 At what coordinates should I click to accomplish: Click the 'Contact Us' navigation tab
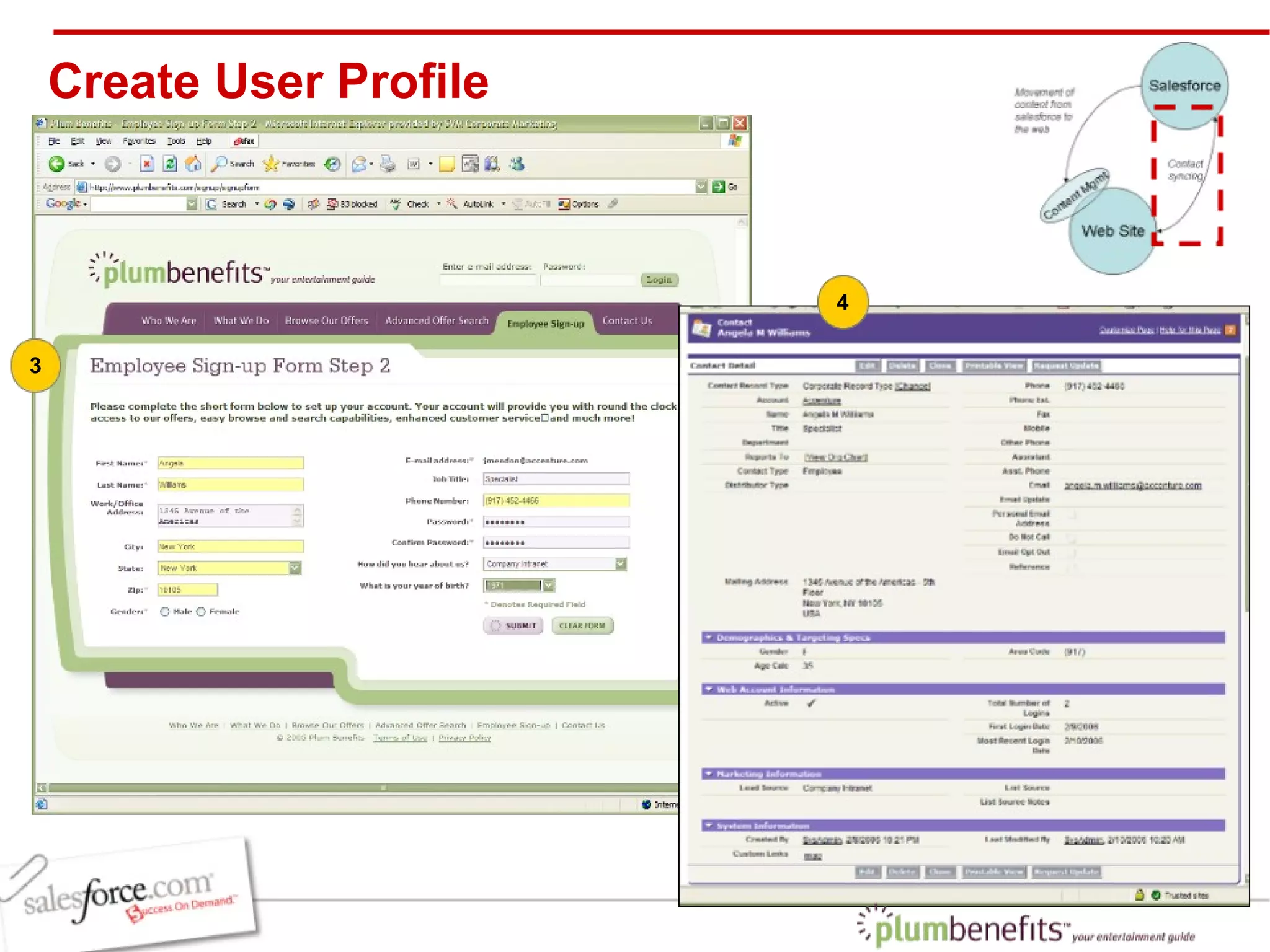(x=627, y=320)
